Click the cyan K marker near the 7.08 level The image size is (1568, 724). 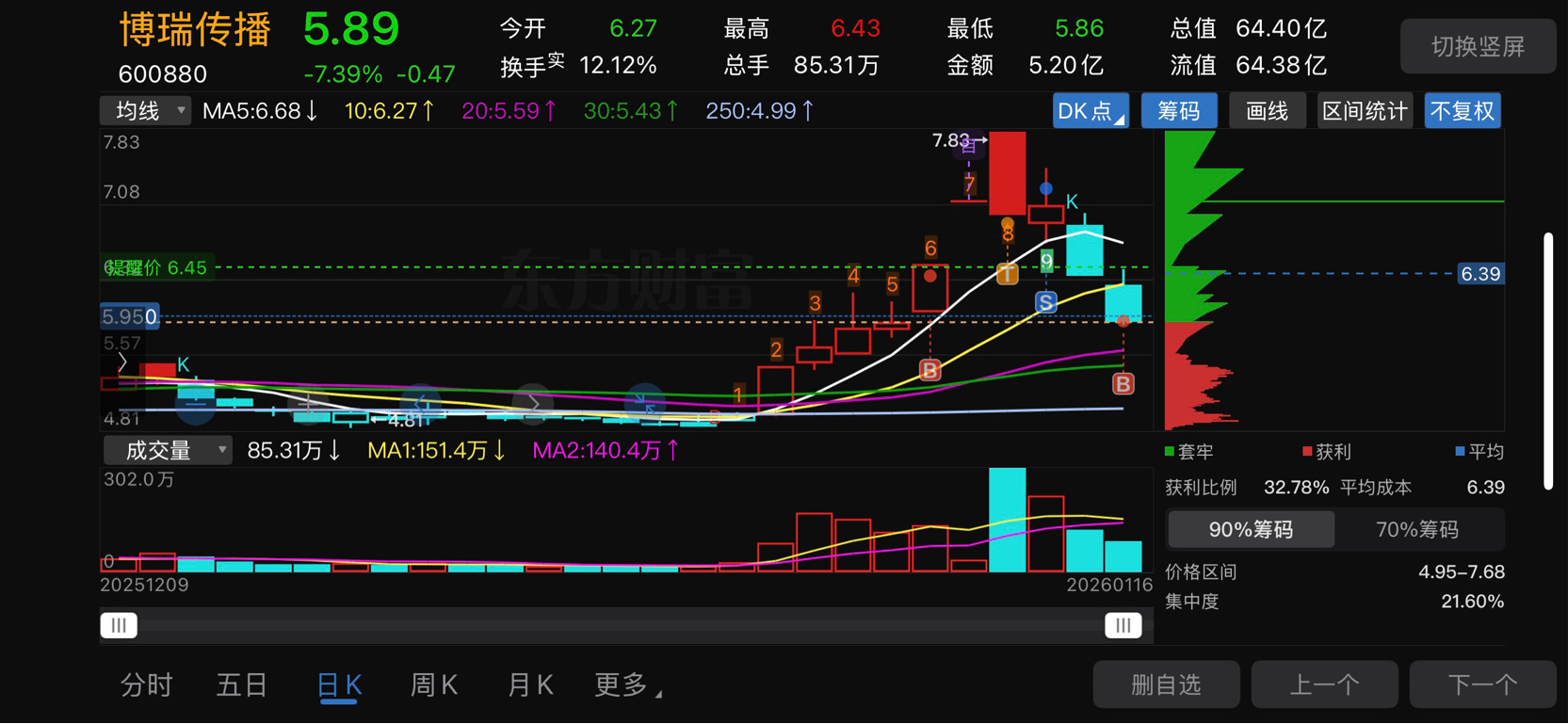click(x=1072, y=201)
